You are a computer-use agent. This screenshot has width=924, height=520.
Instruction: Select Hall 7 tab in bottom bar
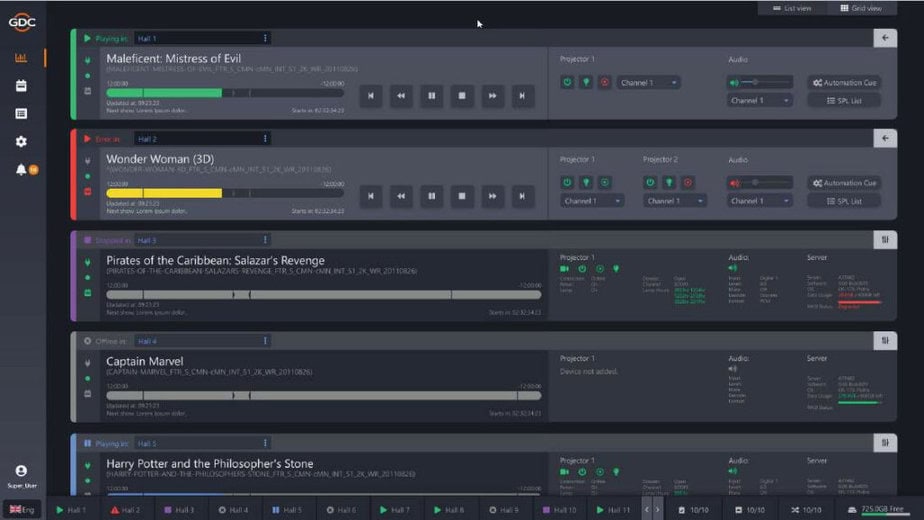pyautogui.click(x=395, y=510)
